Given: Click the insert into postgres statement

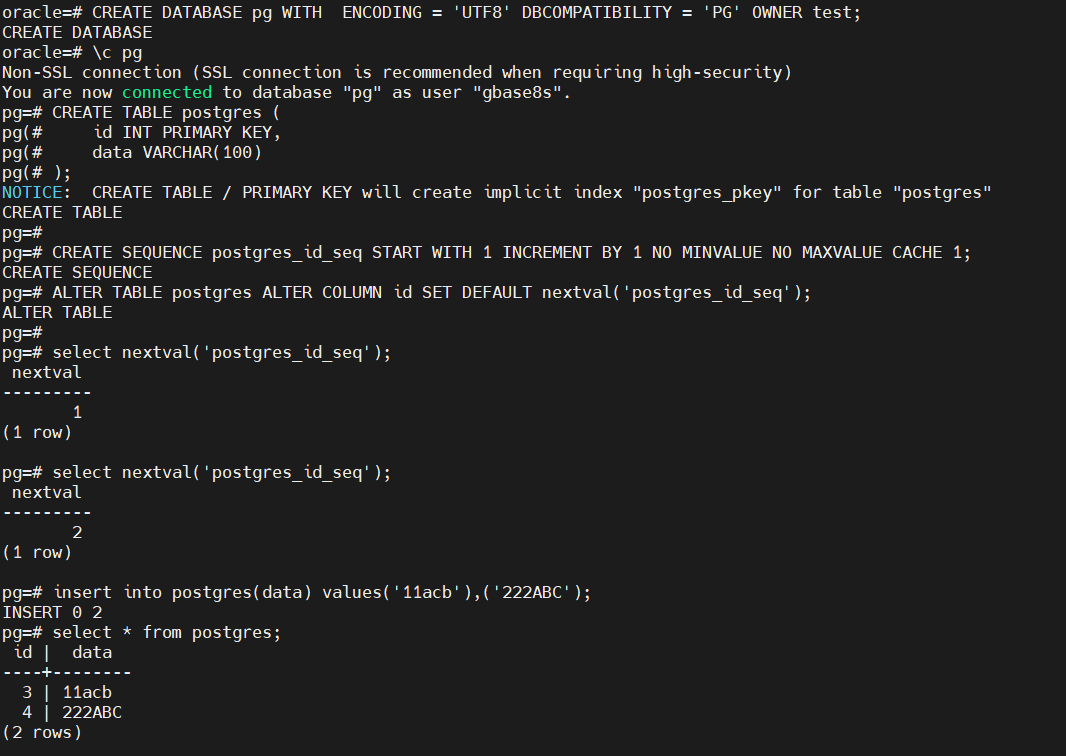Looking at the screenshot, I should (321, 592).
